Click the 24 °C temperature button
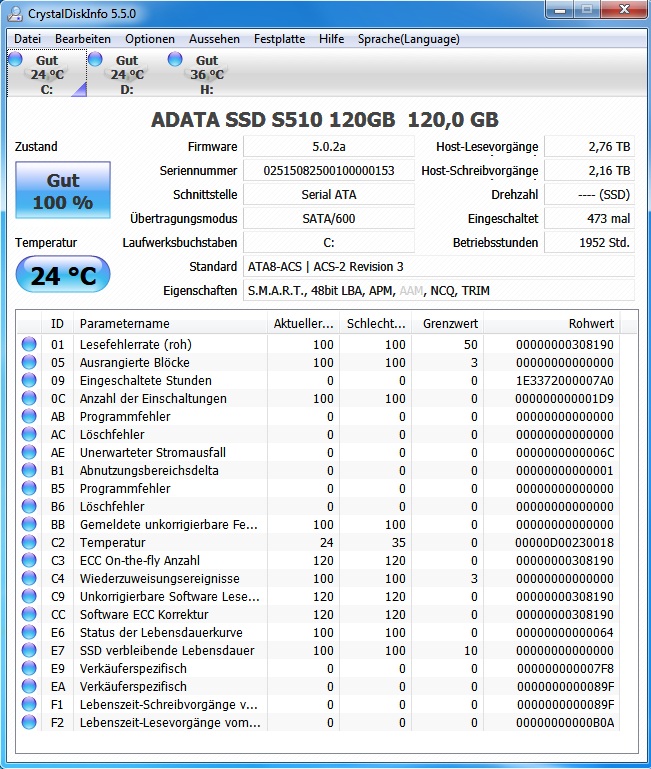The height and width of the screenshot is (769, 651). coord(63,275)
